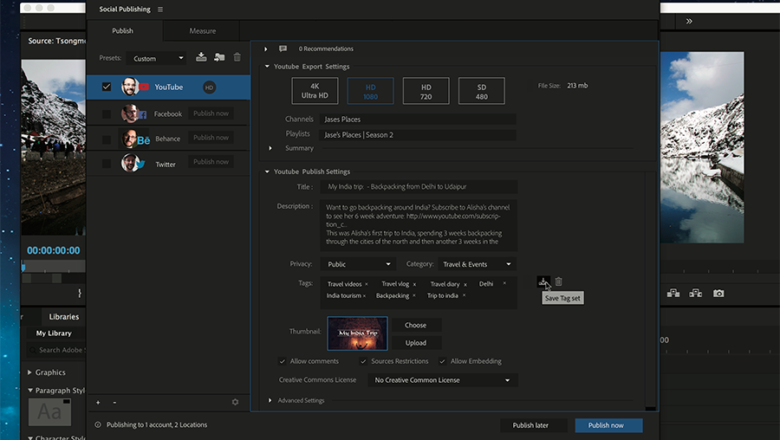The height and width of the screenshot is (440, 780).
Task: Click the Channels field Jases Places
Action: click(418, 119)
